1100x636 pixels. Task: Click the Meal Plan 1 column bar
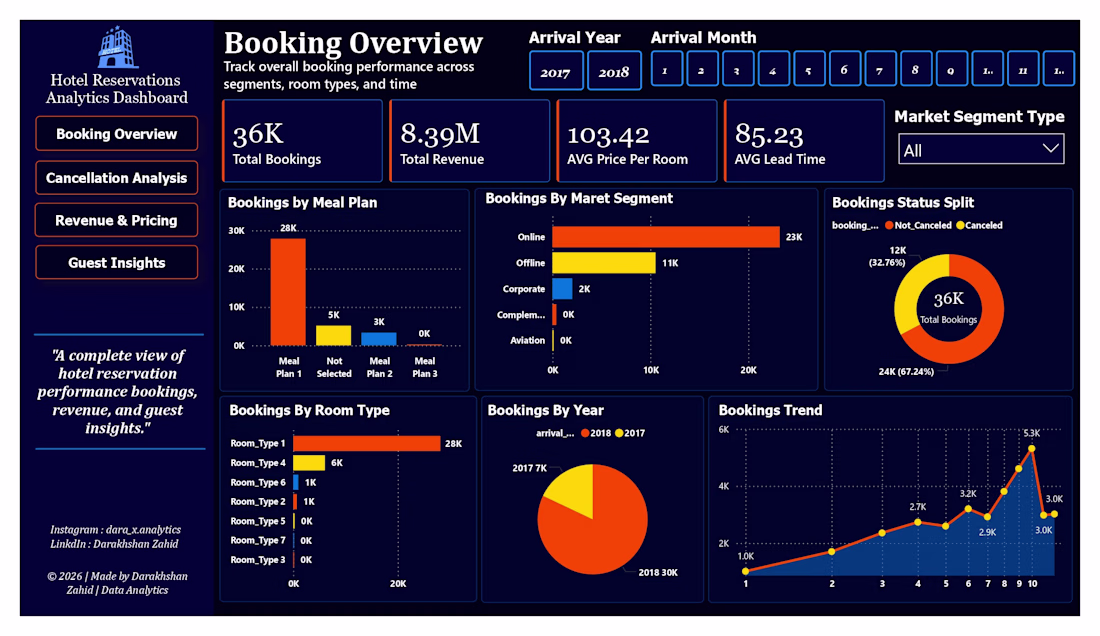coord(288,292)
